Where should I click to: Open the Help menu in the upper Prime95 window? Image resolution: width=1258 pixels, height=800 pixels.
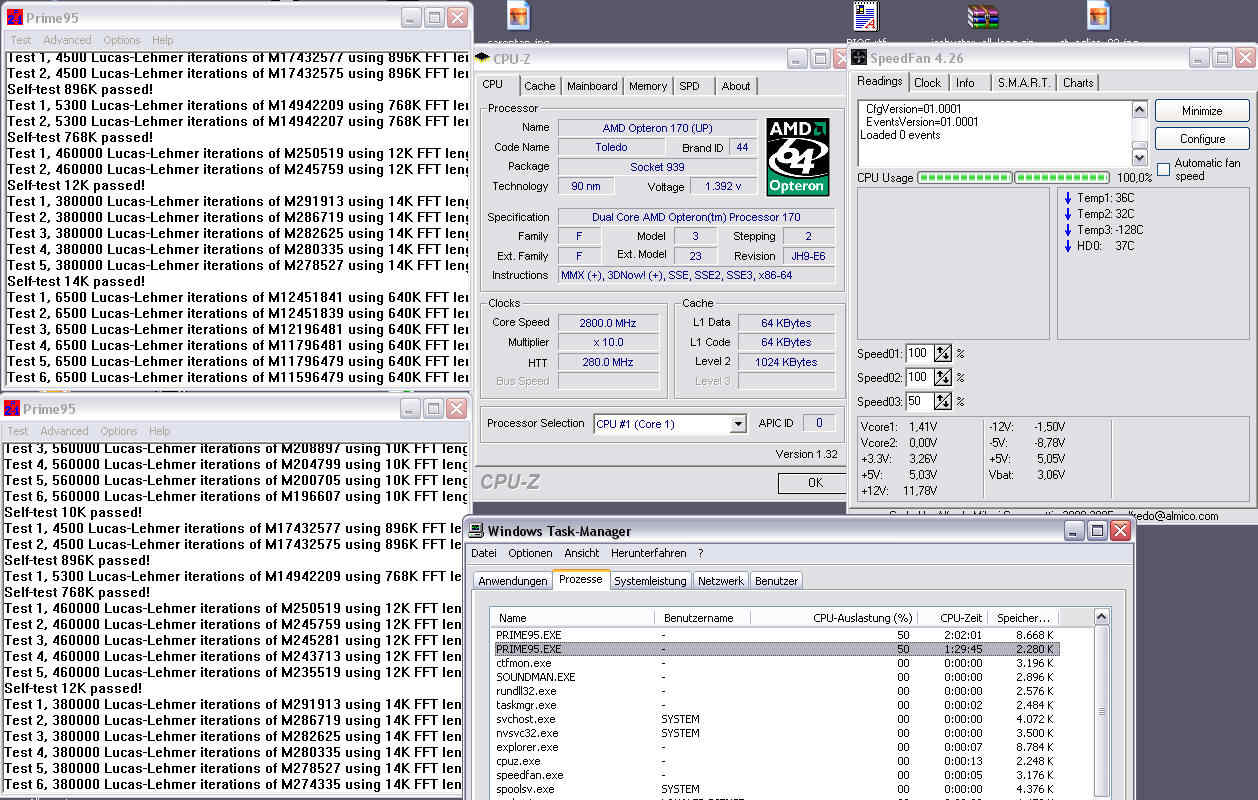click(x=163, y=40)
